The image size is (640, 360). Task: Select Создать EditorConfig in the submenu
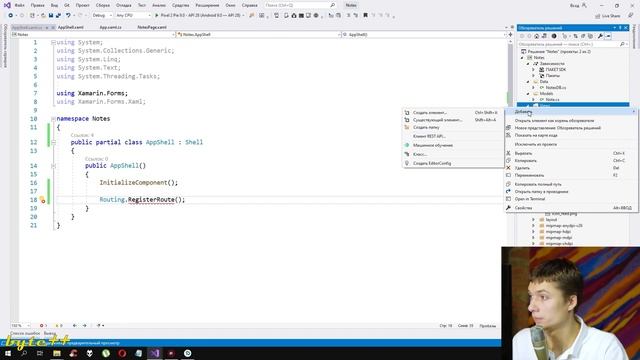coord(453,163)
